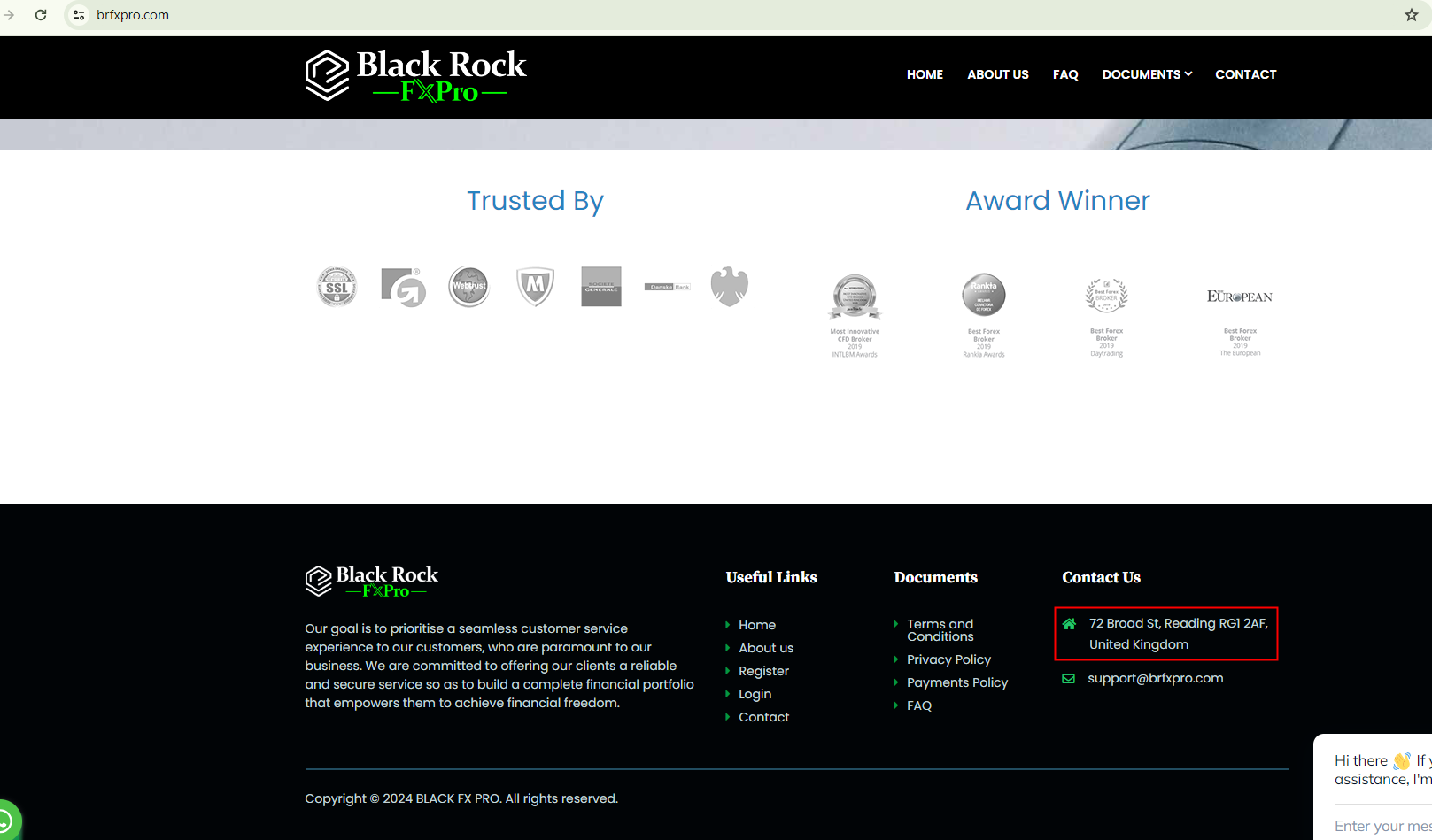Click the Award Winner heading
The height and width of the screenshot is (840, 1432).
coord(1057,201)
